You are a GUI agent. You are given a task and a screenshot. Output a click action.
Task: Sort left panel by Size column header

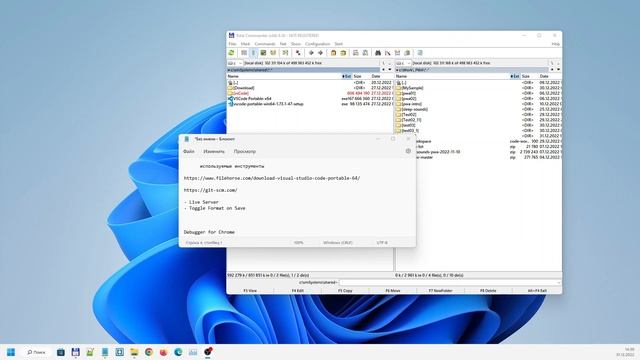click(361, 76)
